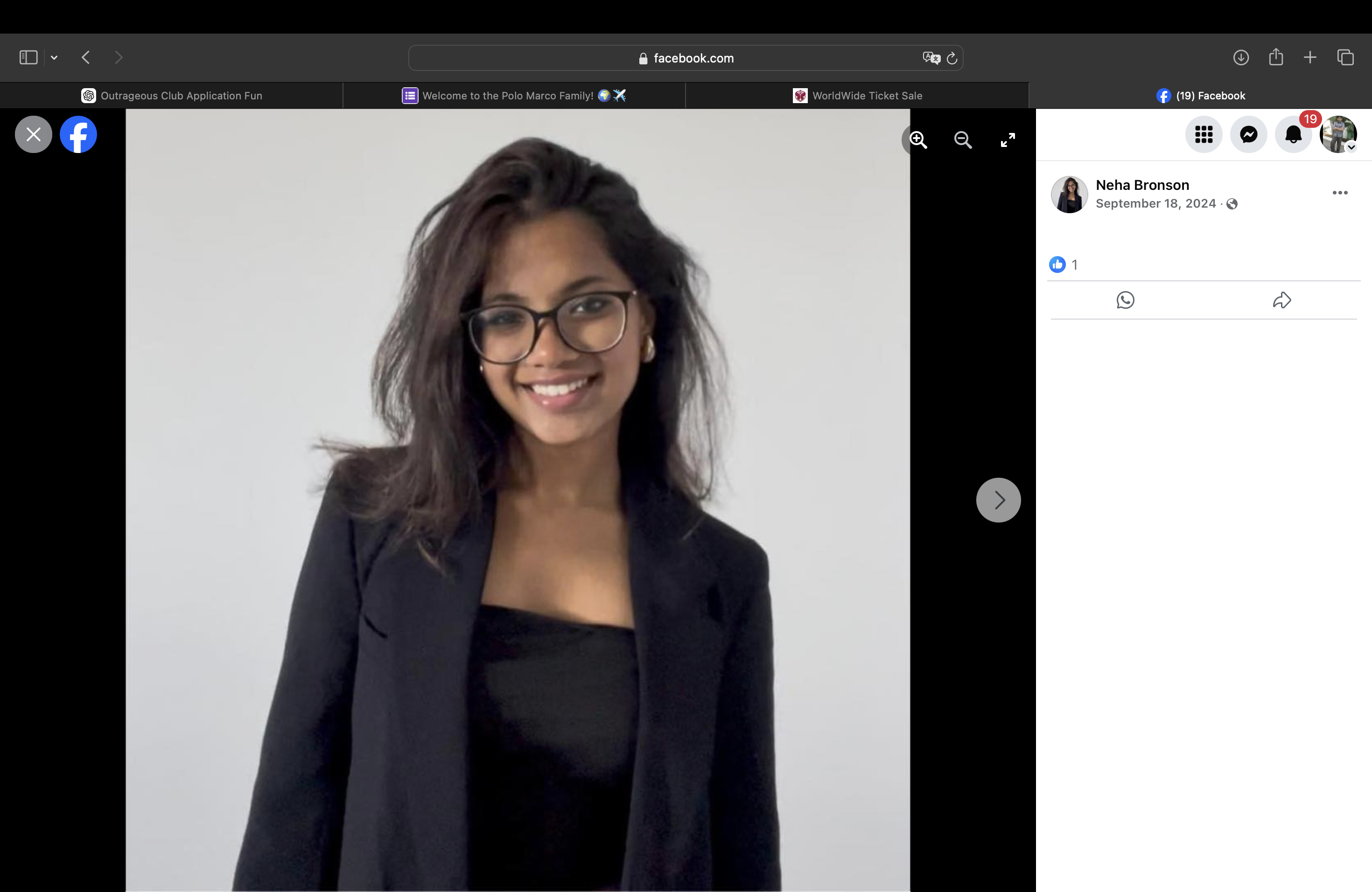
Task: Zoom in on the photo
Action: (918, 140)
